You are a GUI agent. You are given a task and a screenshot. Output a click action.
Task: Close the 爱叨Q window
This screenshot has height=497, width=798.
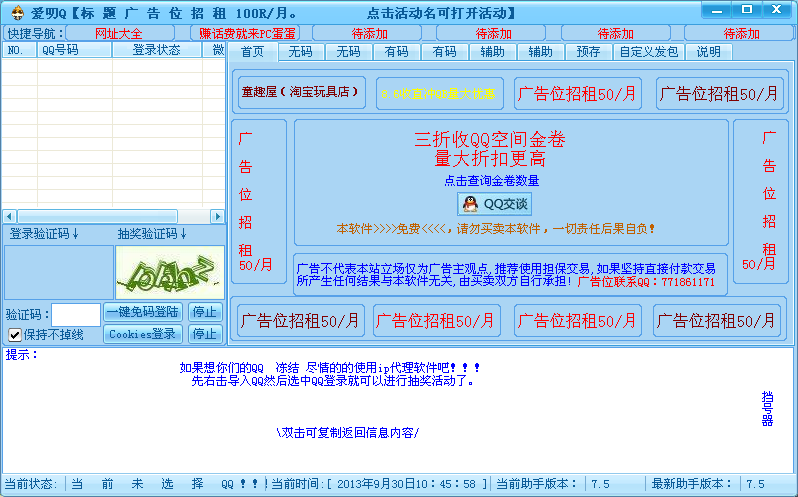(x=777, y=10)
